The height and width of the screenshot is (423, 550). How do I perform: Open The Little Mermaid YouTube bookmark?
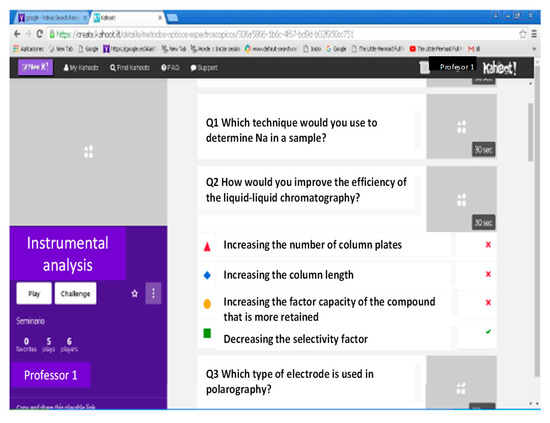tap(435, 49)
